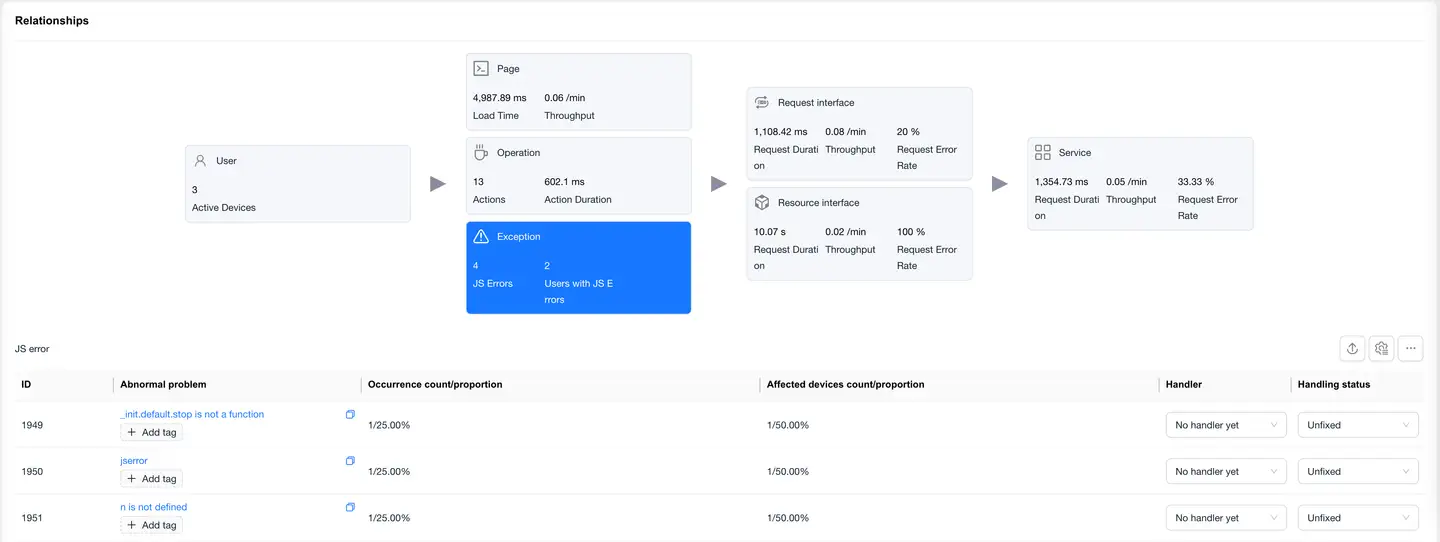1440x542 pixels.
Task: Copy the jserror problem name
Action: (350, 461)
